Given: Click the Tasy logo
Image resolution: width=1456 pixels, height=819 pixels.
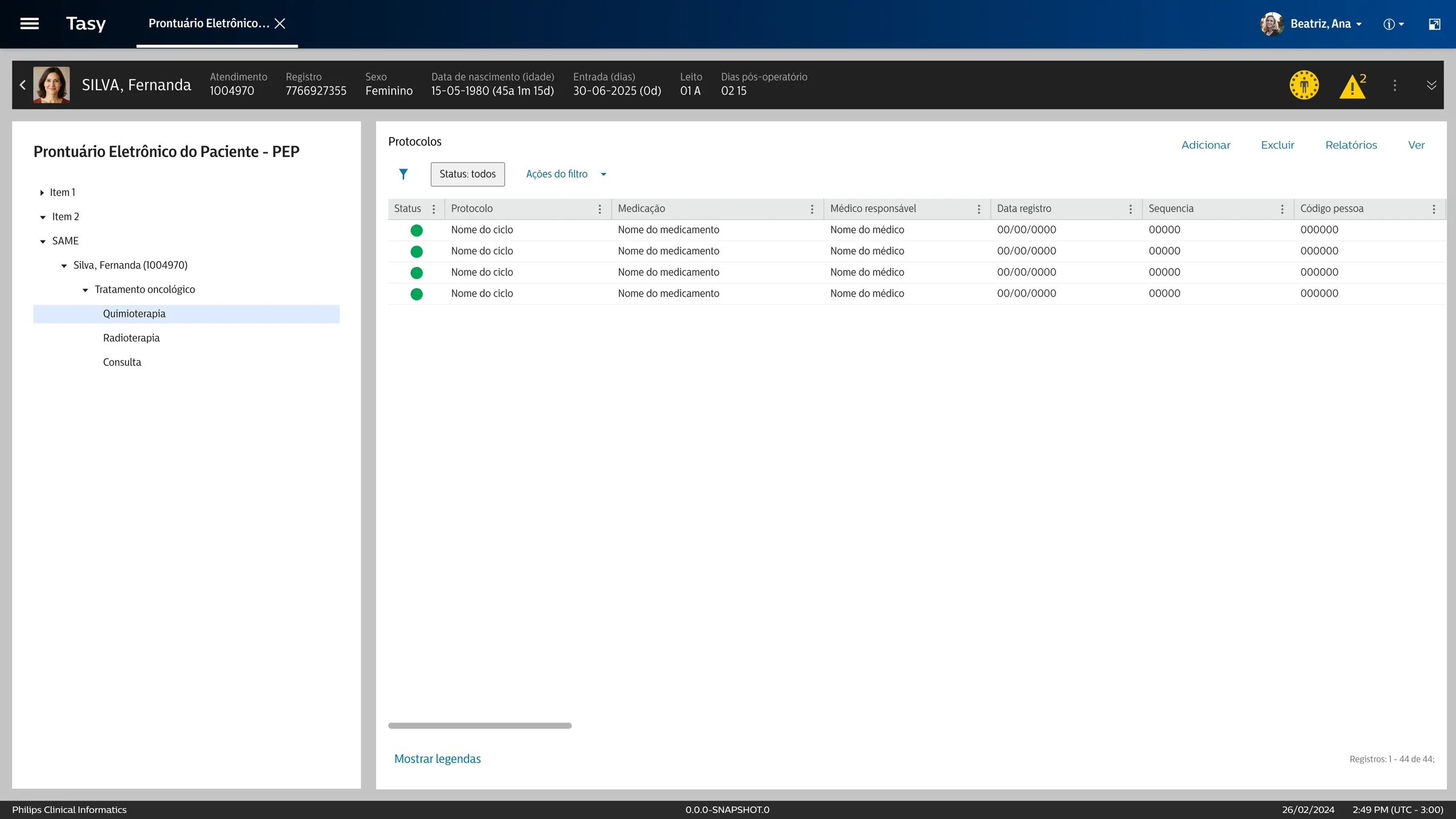Looking at the screenshot, I should coord(86,24).
